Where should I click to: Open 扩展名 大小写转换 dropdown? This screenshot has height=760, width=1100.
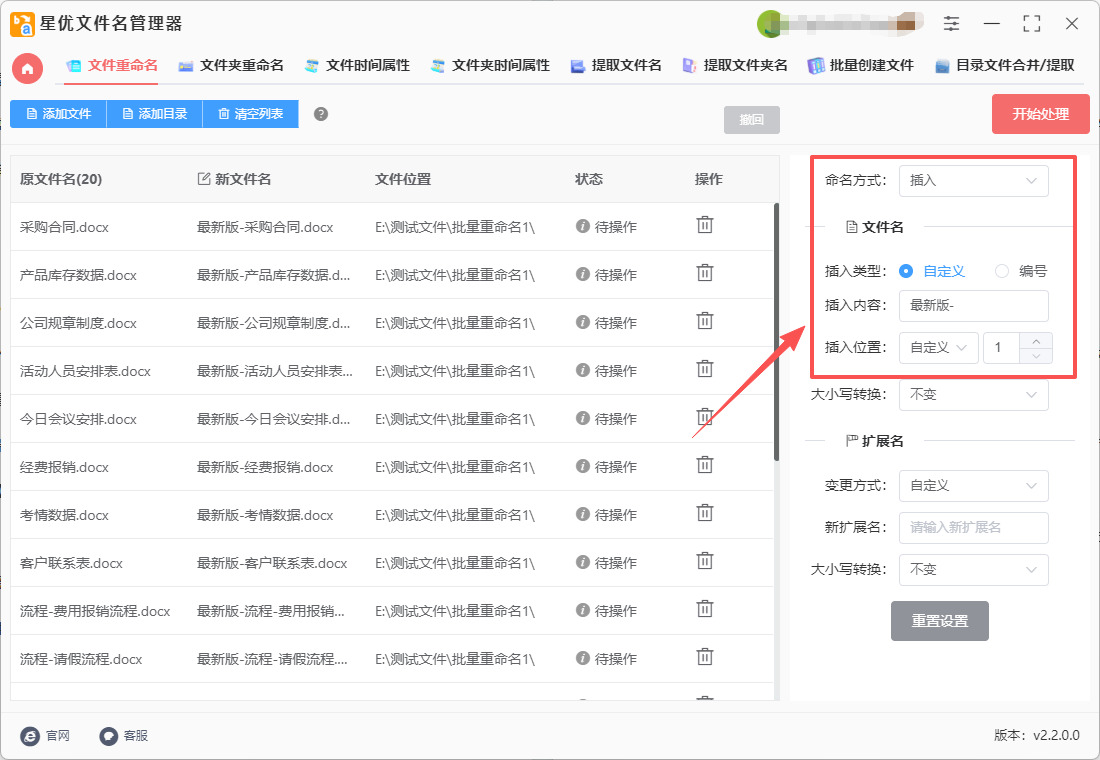[974, 570]
